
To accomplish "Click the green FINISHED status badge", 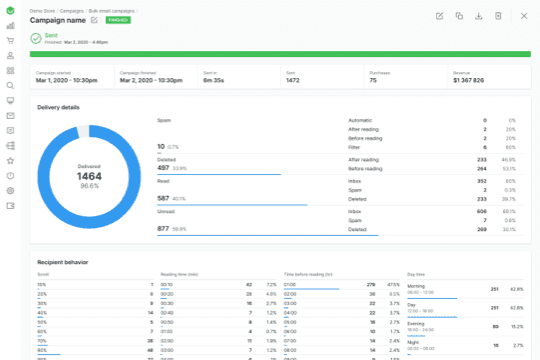I will (x=118, y=20).
